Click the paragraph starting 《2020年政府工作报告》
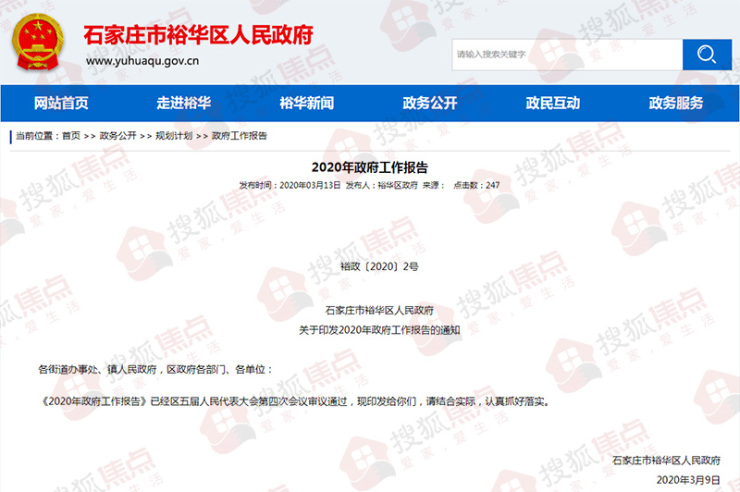This screenshot has width=740, height=492. coord(295,401)
